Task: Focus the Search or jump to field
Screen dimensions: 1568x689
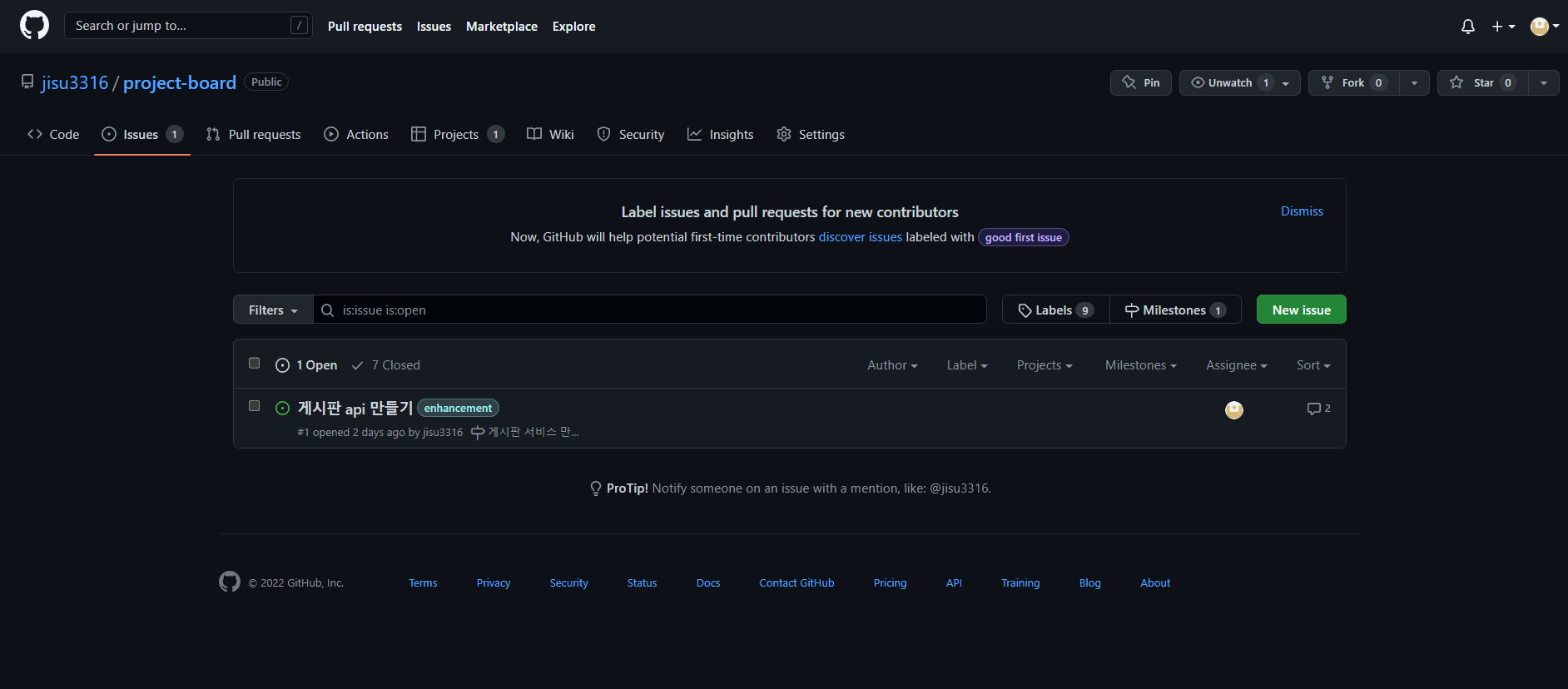Action: coord(188,25)
